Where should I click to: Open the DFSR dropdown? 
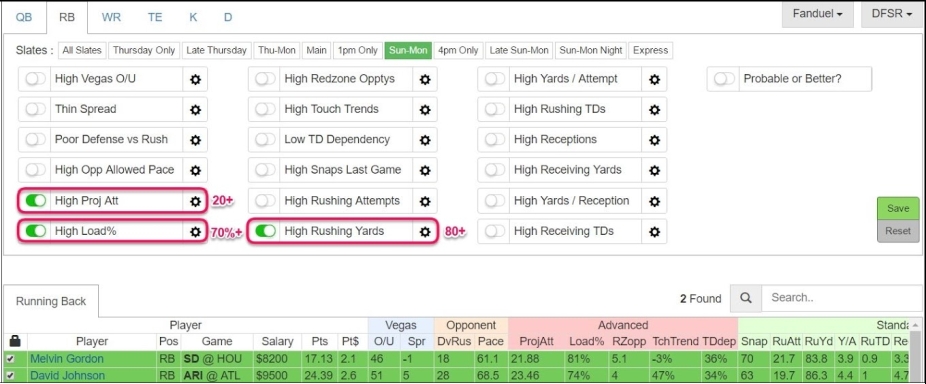click(892, 14)
